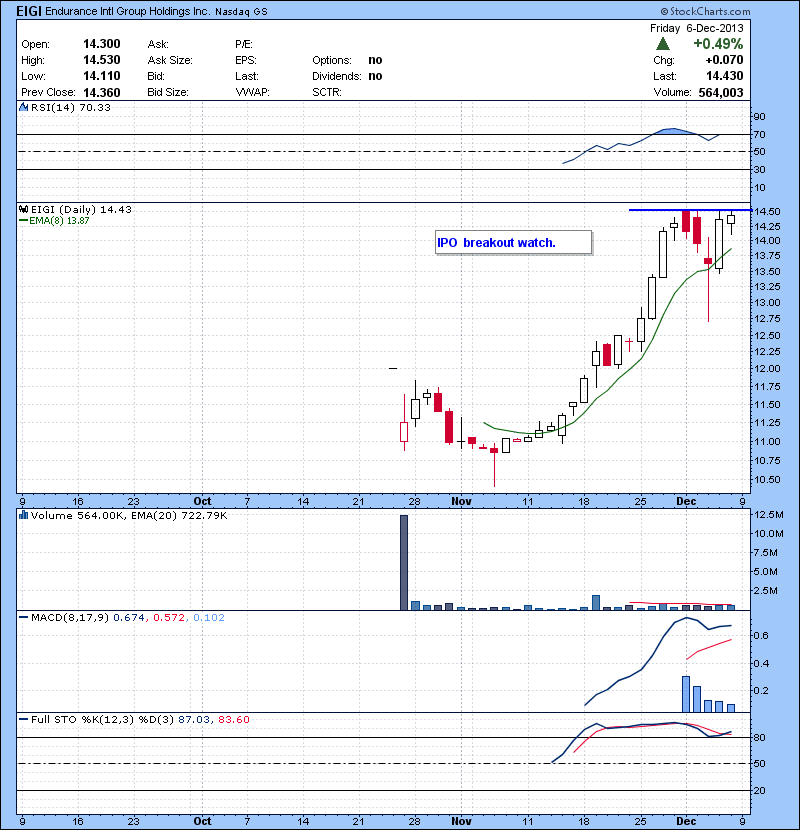
Task: Click the 'EIGI (Daily) 14.43' chart label
Action: click(81, 209)
